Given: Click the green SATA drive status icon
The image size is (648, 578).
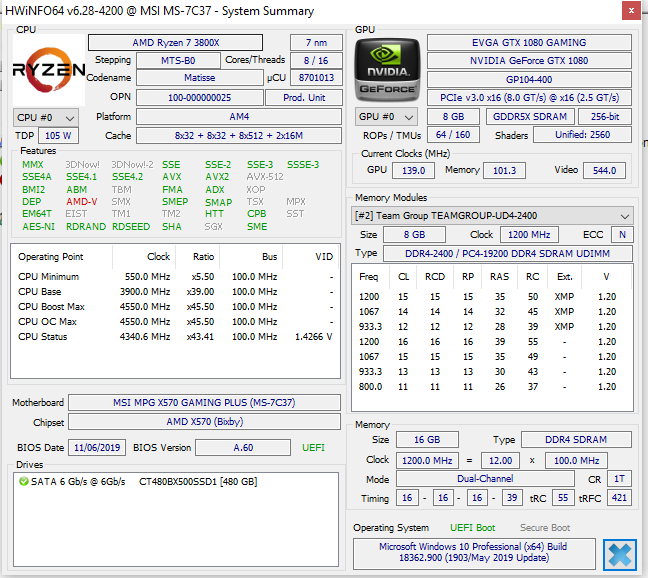Looking at the screenshot, I should pos(24,481).
